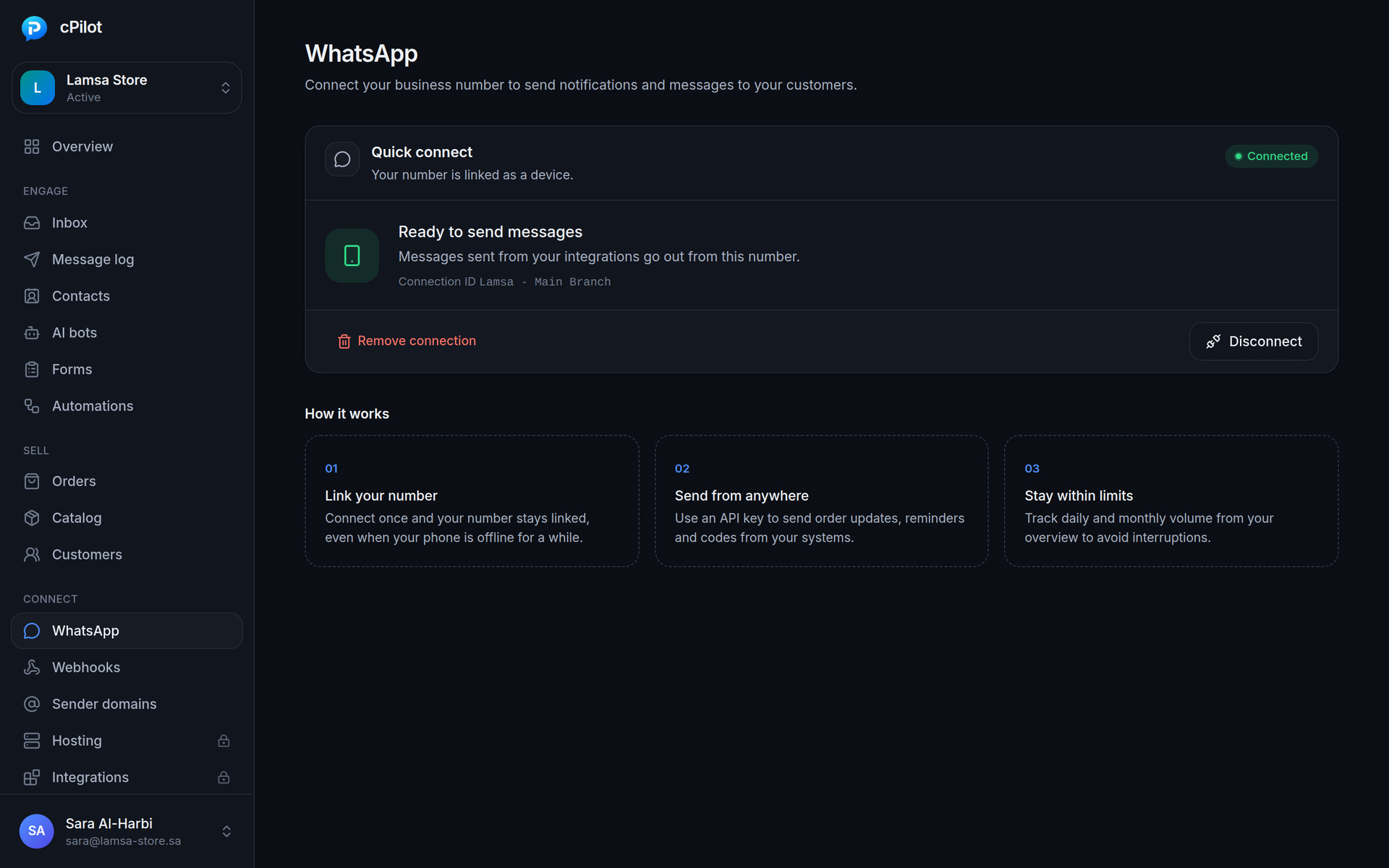Go to the WhatsApp menu item

[127, 631]
